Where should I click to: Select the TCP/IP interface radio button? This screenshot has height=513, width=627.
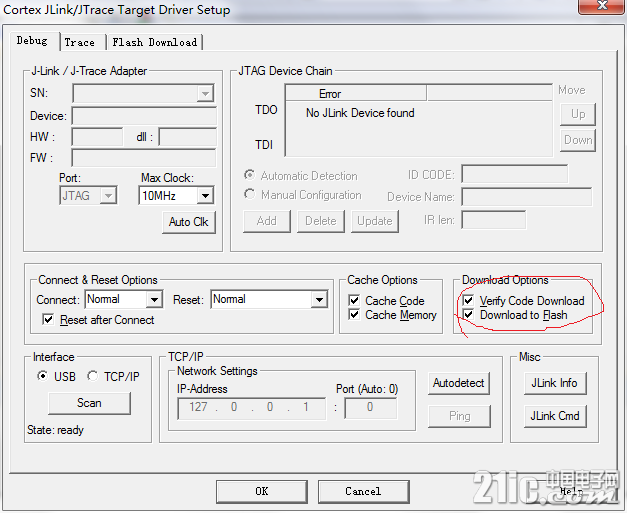click(x=93, y=376)
